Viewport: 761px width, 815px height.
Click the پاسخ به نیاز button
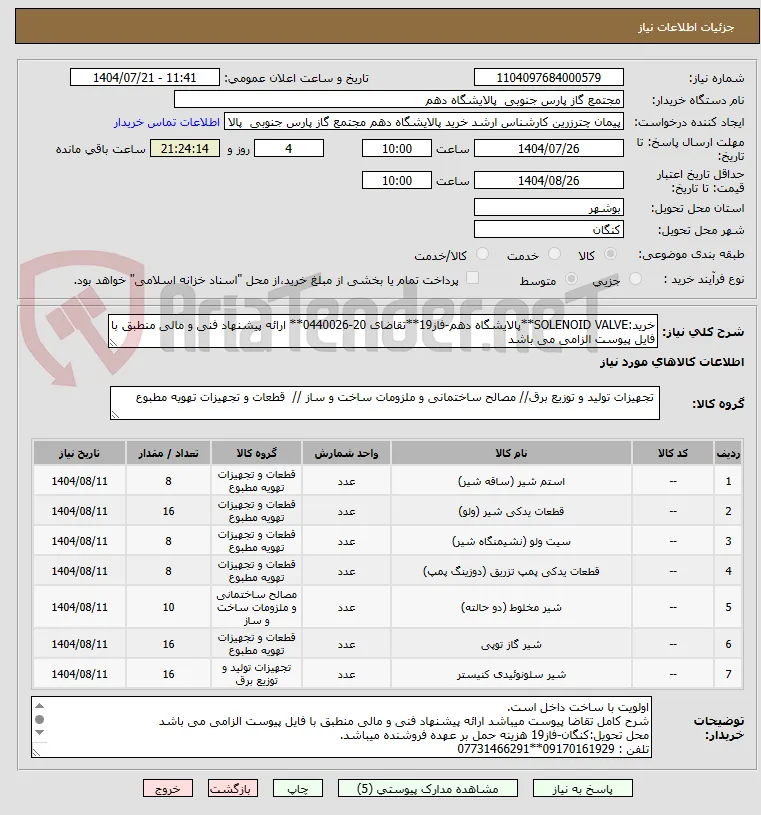583,788
